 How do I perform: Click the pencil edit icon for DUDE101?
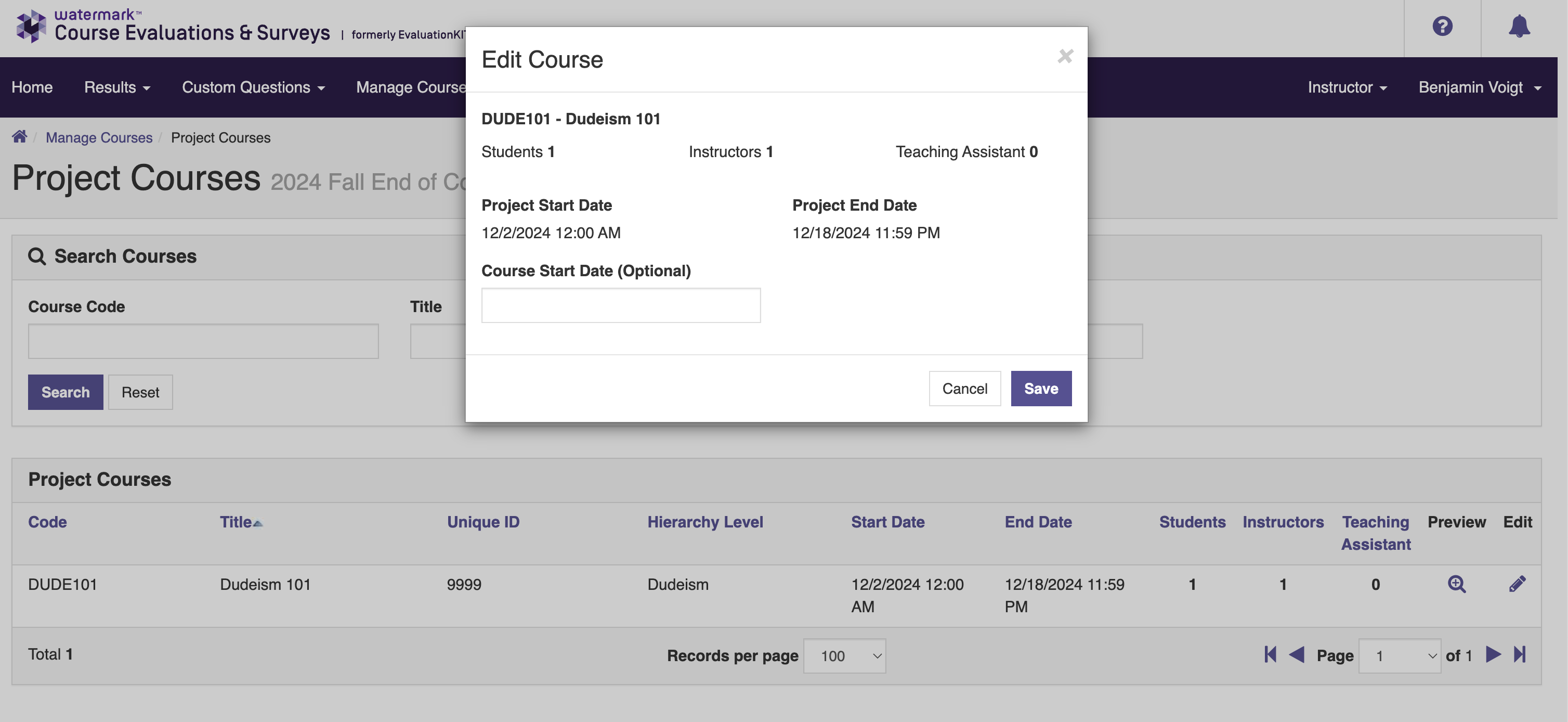1517,584
